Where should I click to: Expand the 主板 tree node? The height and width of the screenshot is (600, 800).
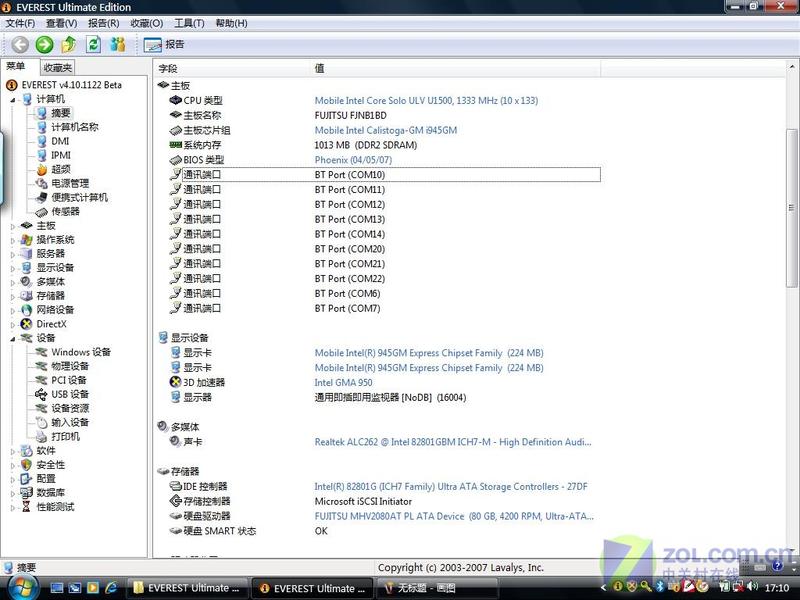[13, 226]
